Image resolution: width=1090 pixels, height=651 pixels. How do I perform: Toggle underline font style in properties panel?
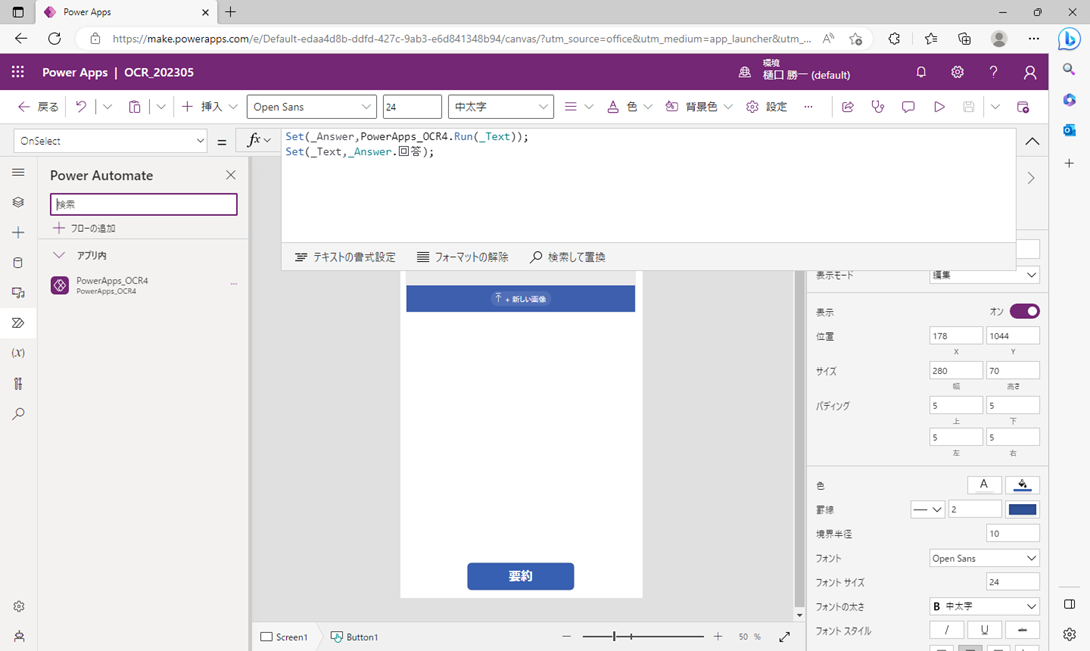[984, 630]
